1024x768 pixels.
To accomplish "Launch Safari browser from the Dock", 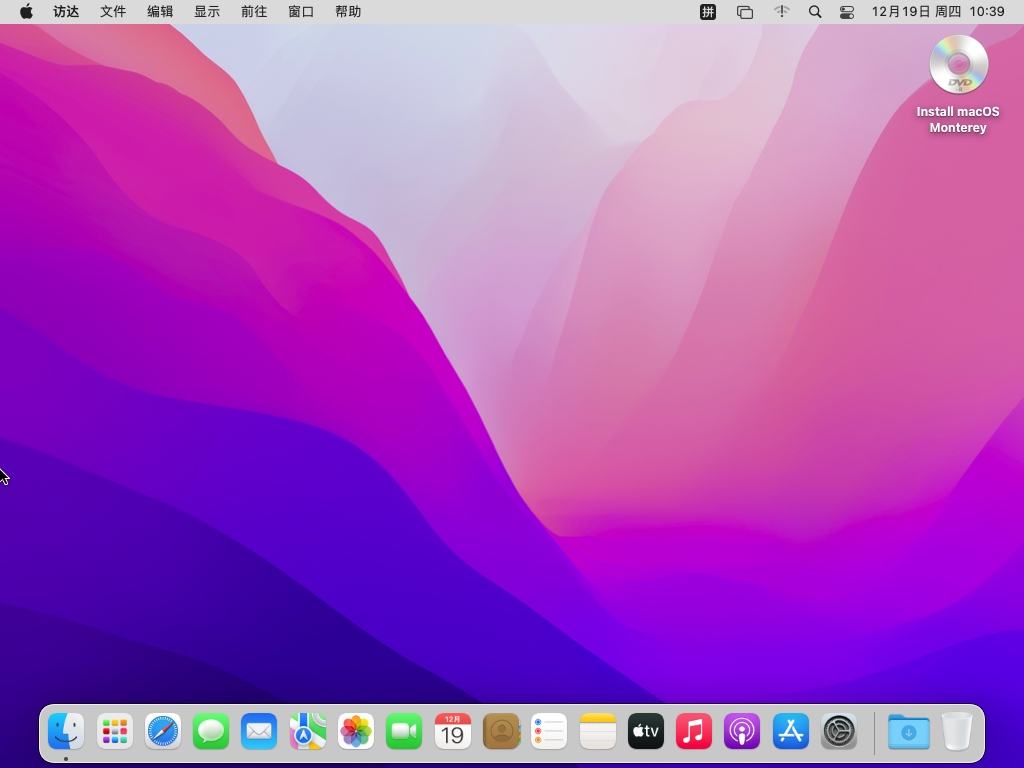I will point(163,732).
